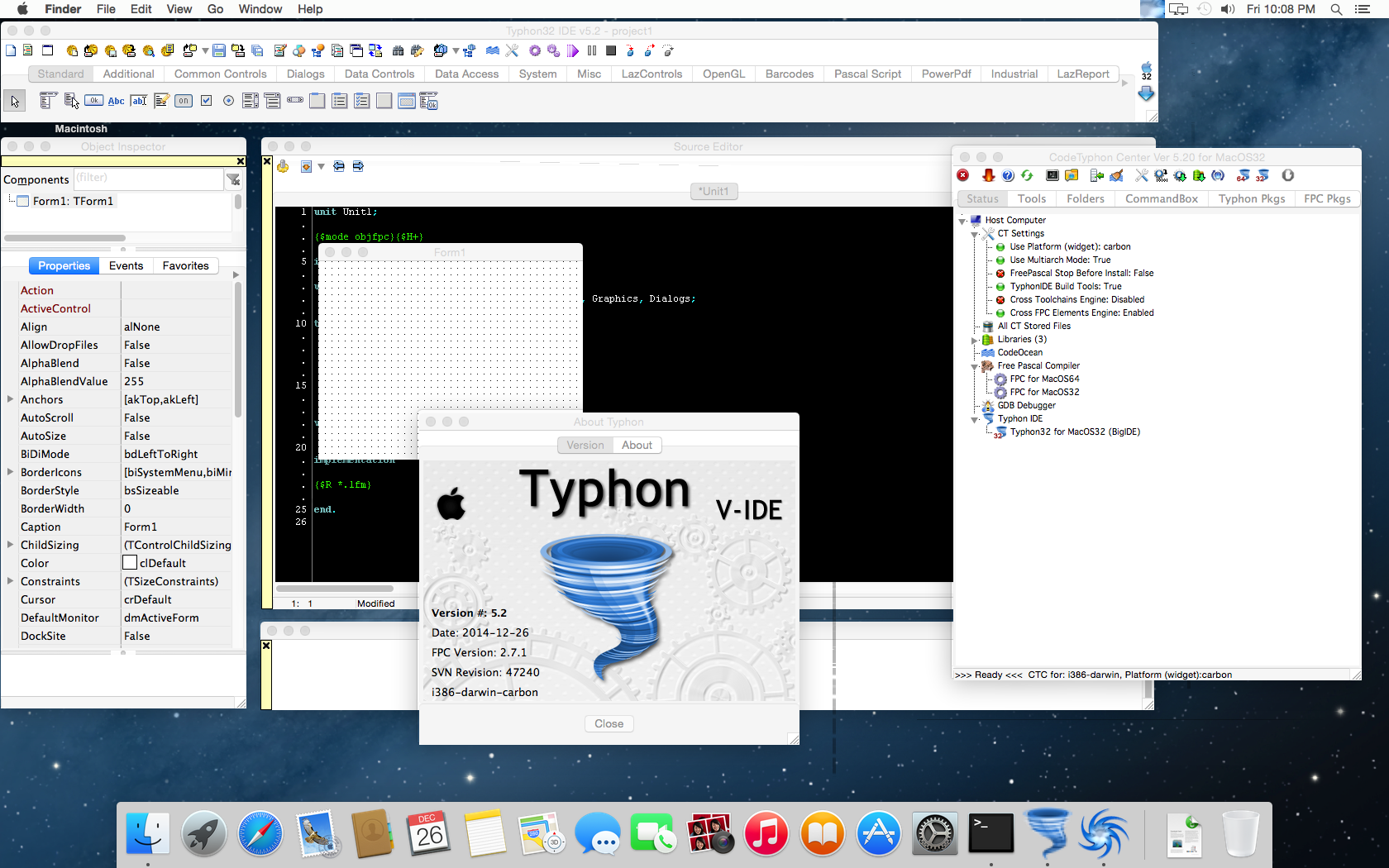Click the Close button in About Typhon
Screen dimensions: 1389x868
pyautogui.click(x=609, y=723)
